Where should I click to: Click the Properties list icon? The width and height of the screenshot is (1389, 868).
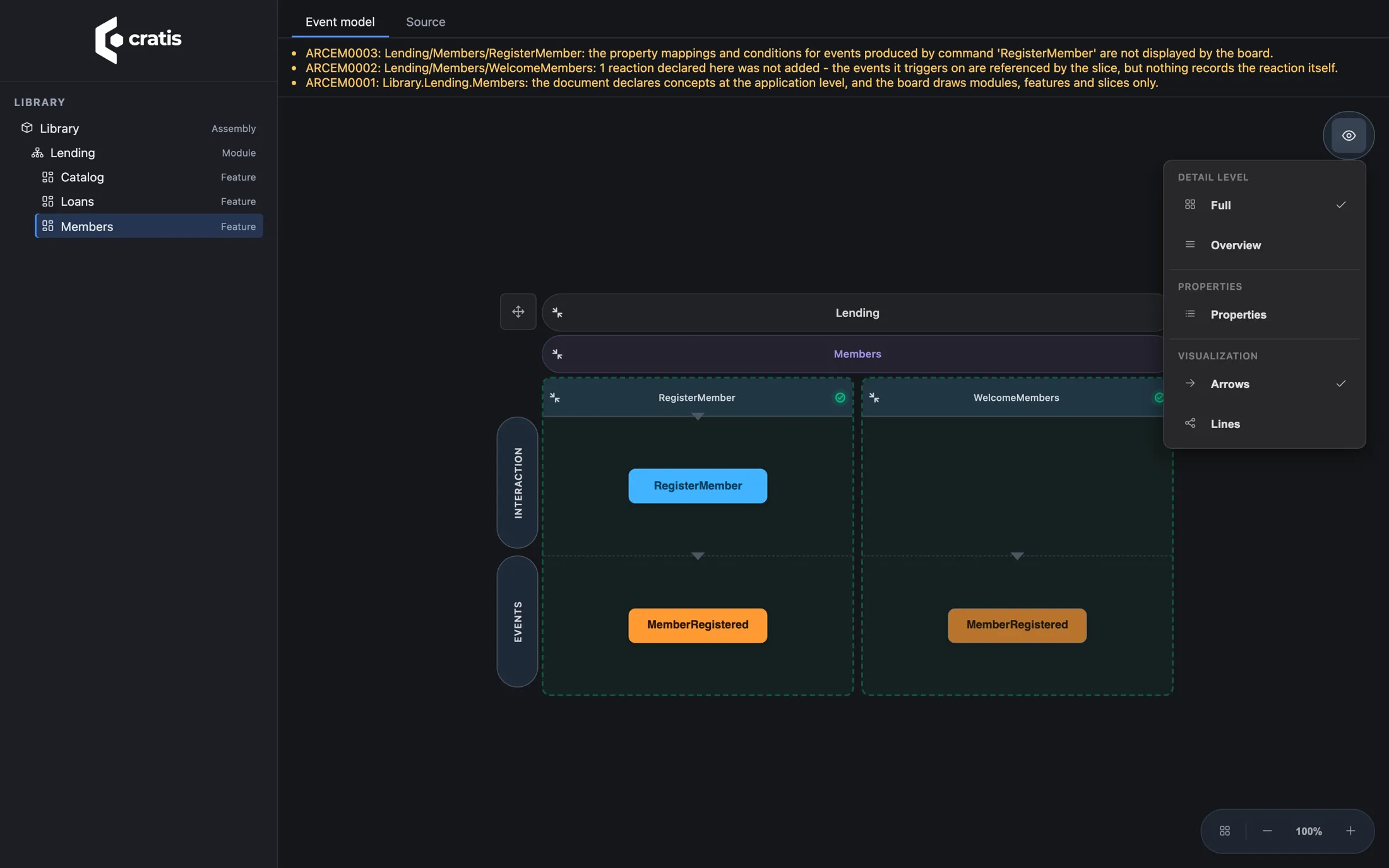click(x=1190, y=314)
